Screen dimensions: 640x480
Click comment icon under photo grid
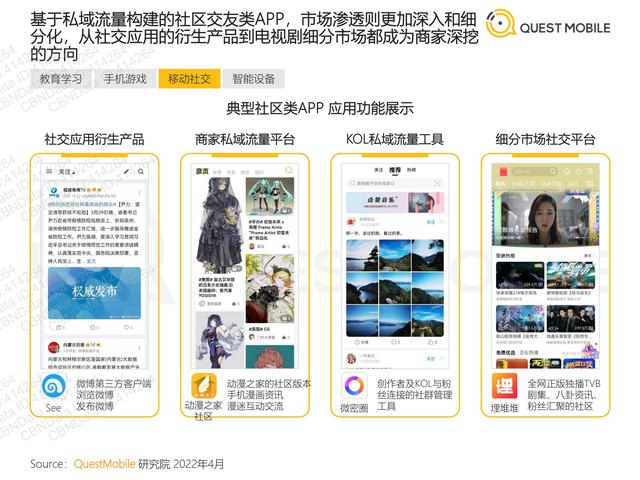[x=395, y=342]
